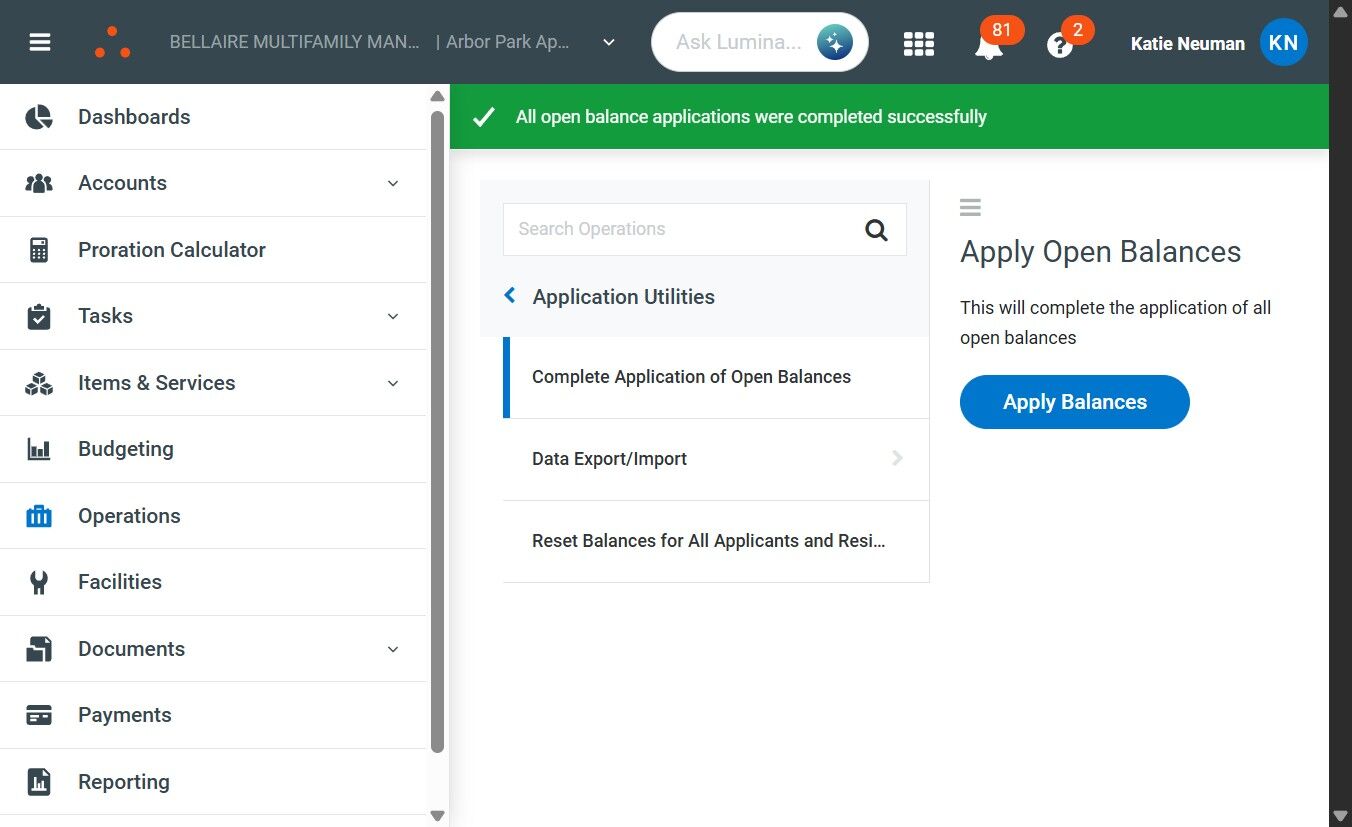View notifications bell with 81 alerts
The height and width of the screenshot is (827, 1352).
coord(988,45)
